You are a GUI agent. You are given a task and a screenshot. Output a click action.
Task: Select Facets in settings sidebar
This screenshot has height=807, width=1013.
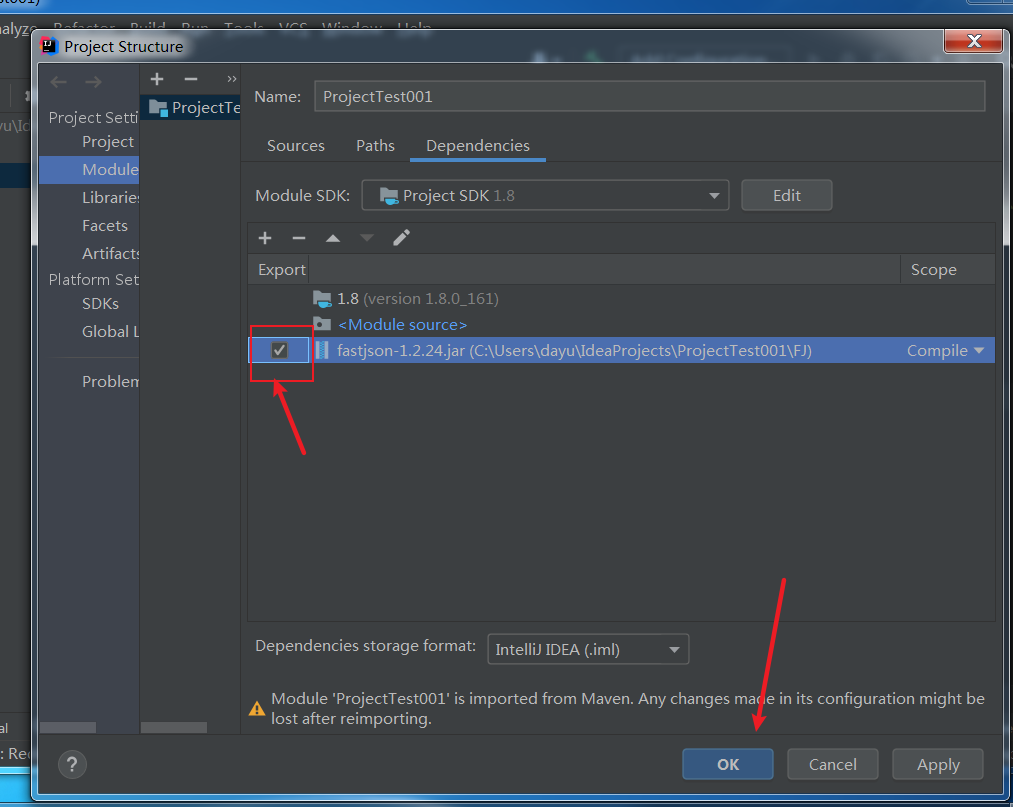pyautogui.click(x=105, y=225)
